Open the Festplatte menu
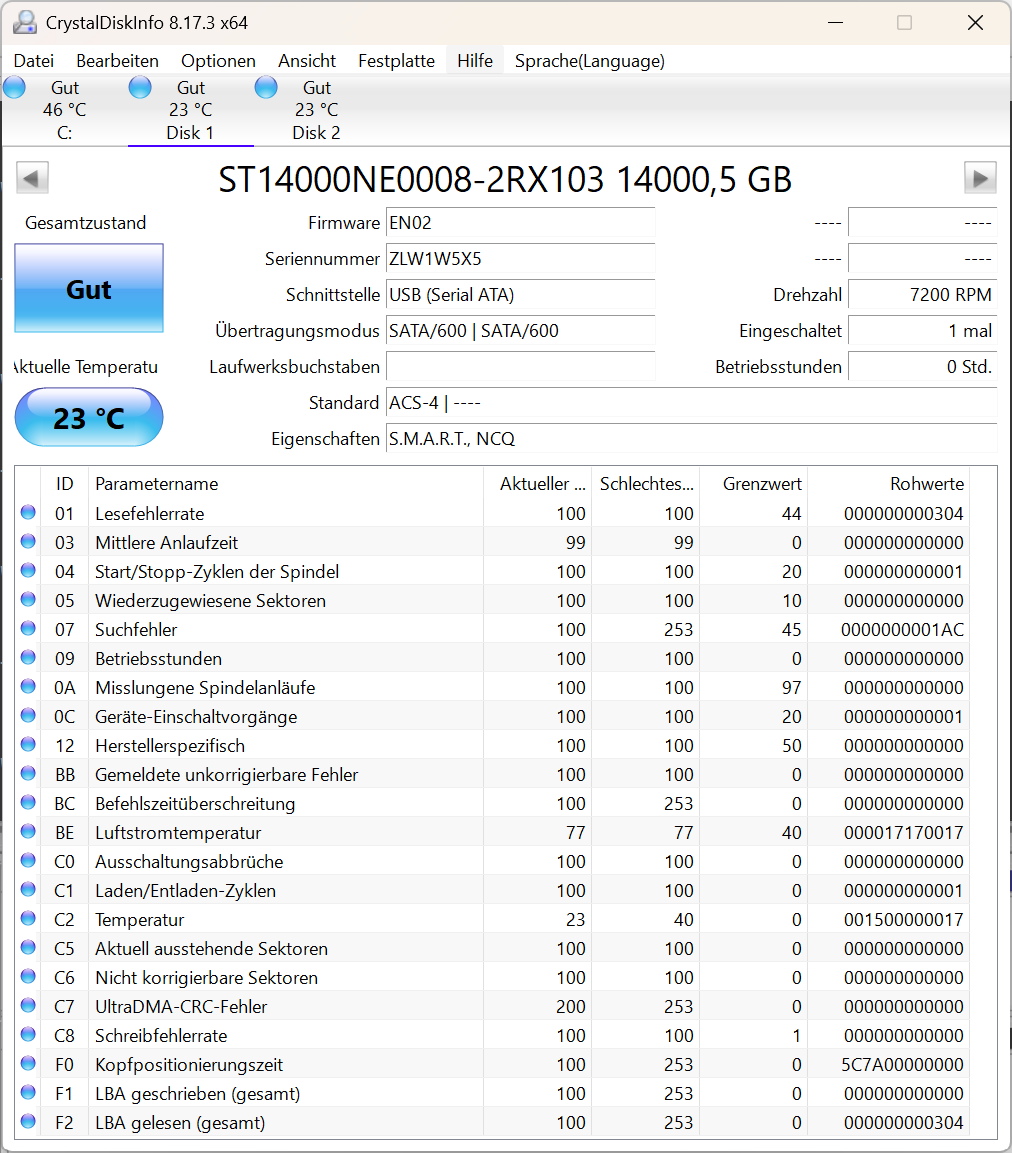 (x=396, y=61)
